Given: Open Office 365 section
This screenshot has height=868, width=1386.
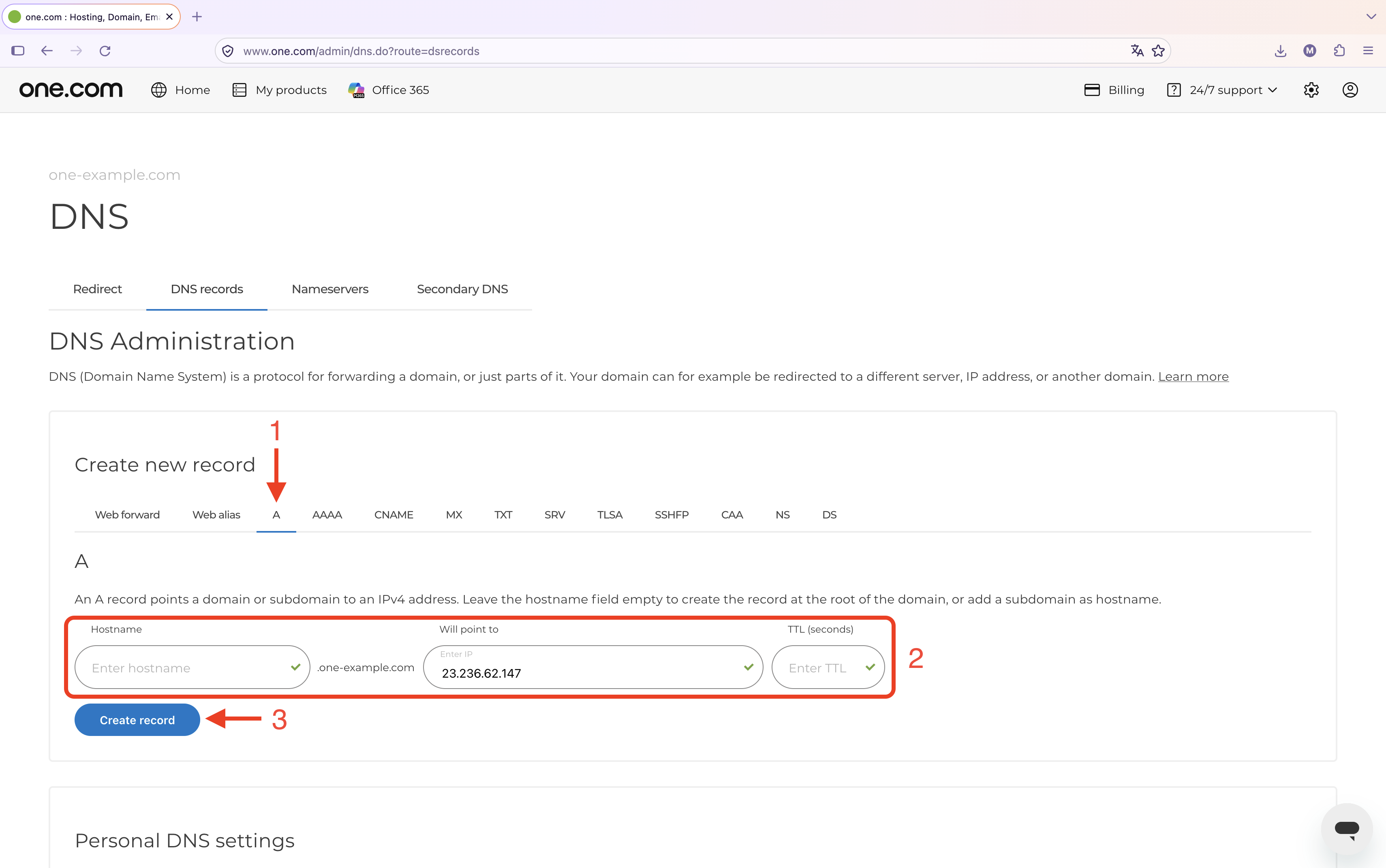Looking at the screenshot, I should click(x=389, y=90).
